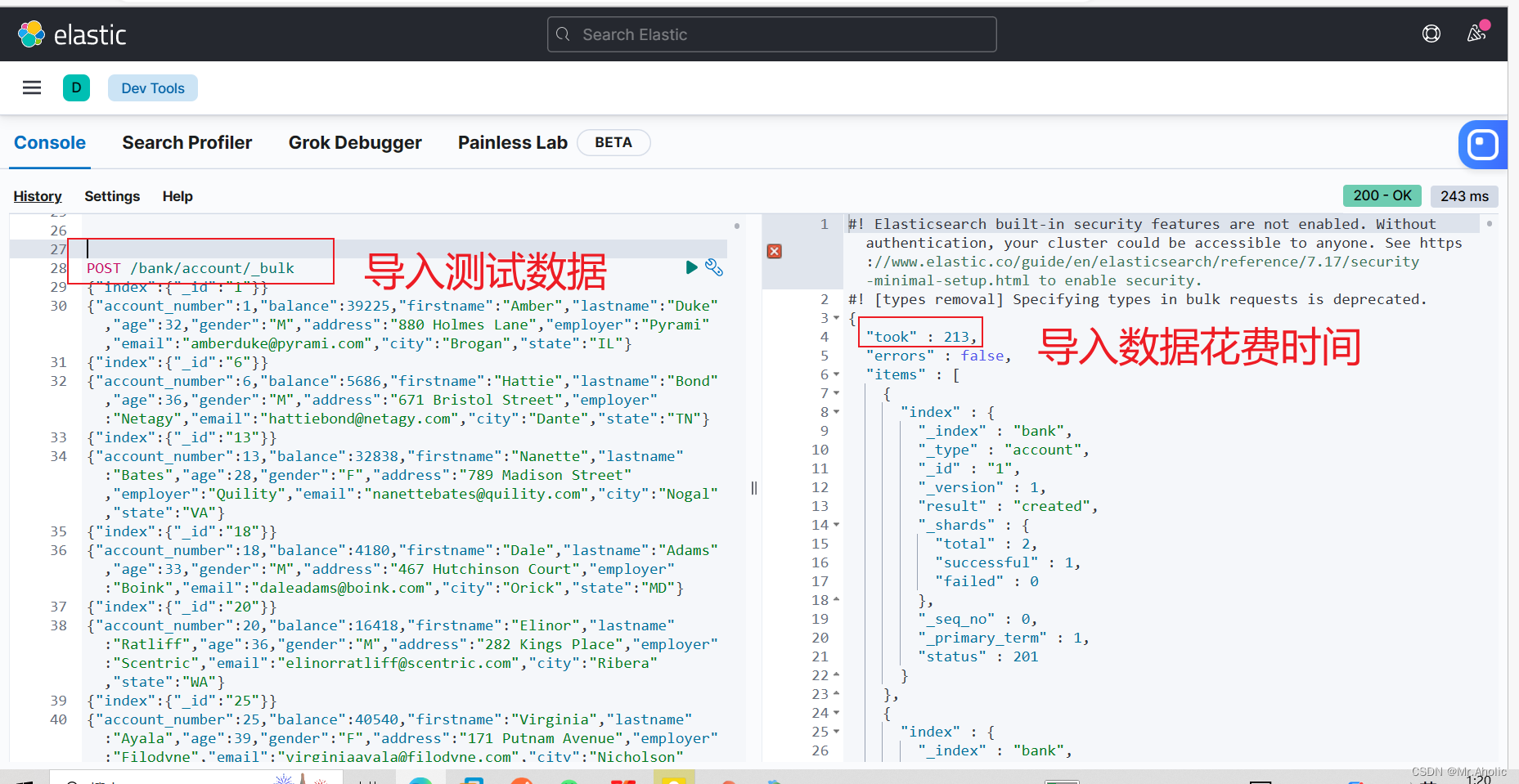Click the green D space avatar
Screen dimensions: 1519x784
(76, 87)
